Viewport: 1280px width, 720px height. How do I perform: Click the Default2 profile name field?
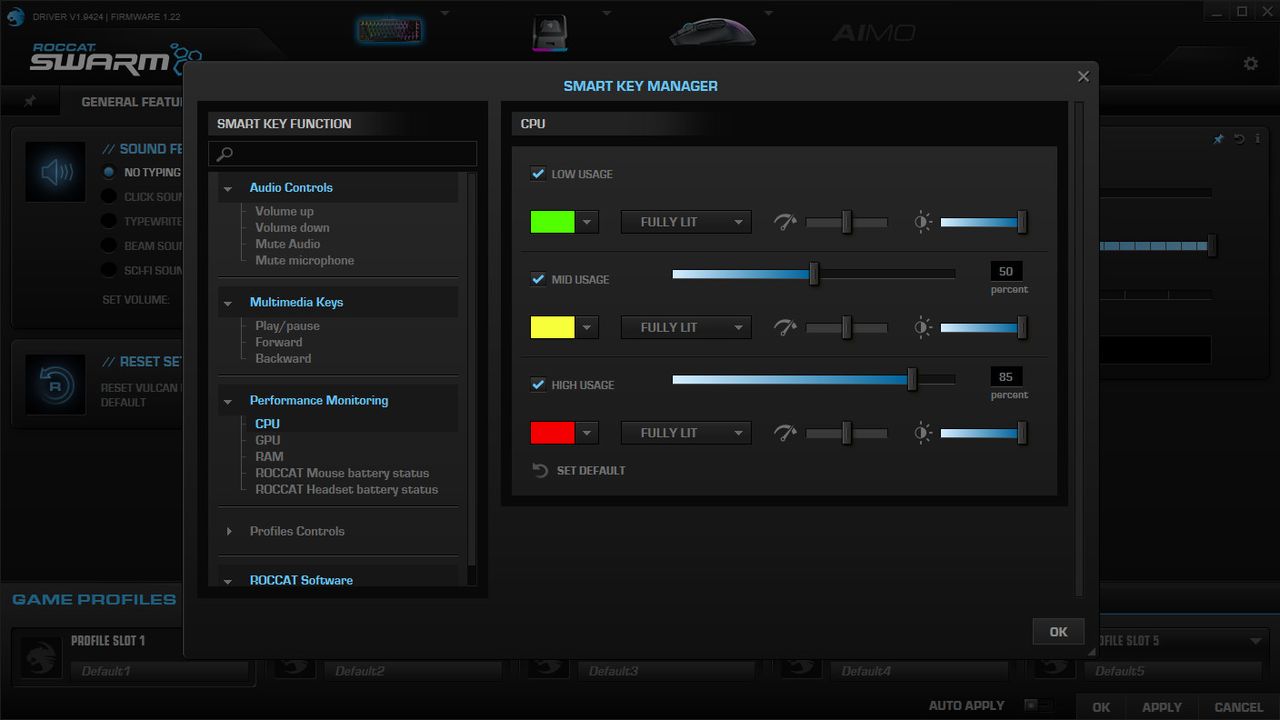pos(414,671)
